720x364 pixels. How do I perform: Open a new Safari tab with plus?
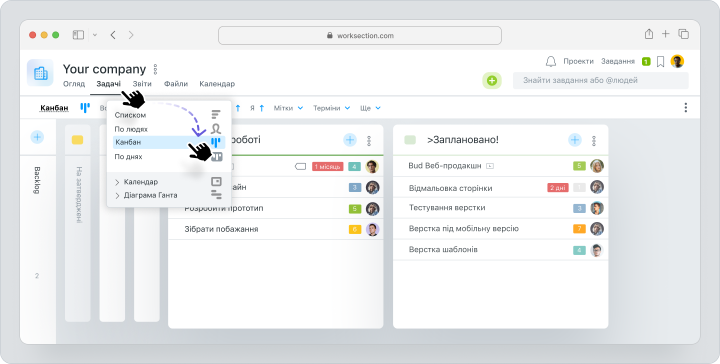tap(665, 34)
